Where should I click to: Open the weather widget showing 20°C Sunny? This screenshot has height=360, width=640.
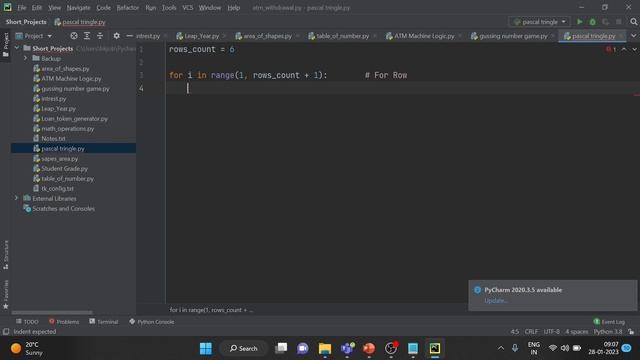pyautogui.click(x=27, y=349)
